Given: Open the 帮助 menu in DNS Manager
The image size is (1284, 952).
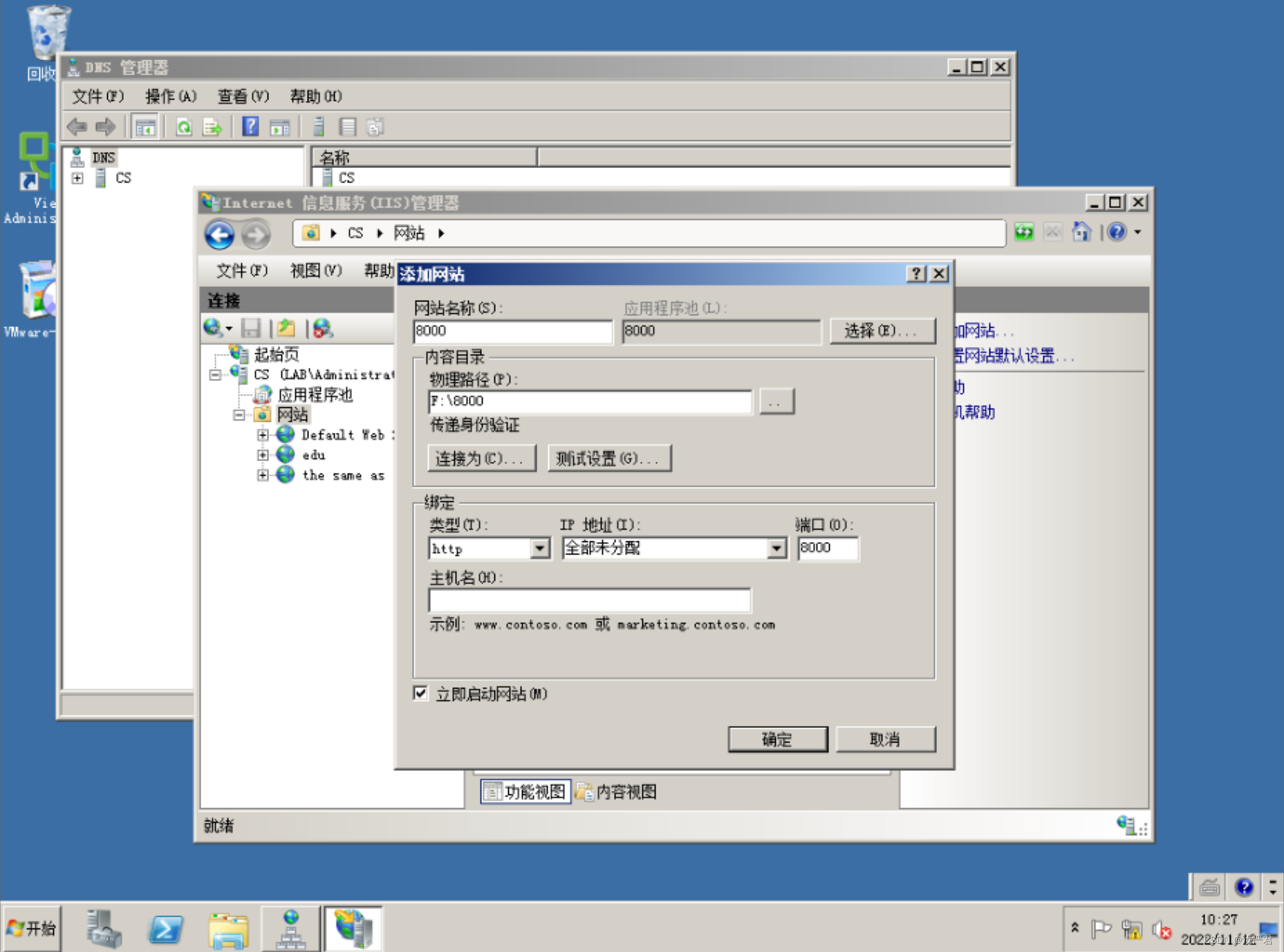Looking at the screenshot, I should coord(315,96).
